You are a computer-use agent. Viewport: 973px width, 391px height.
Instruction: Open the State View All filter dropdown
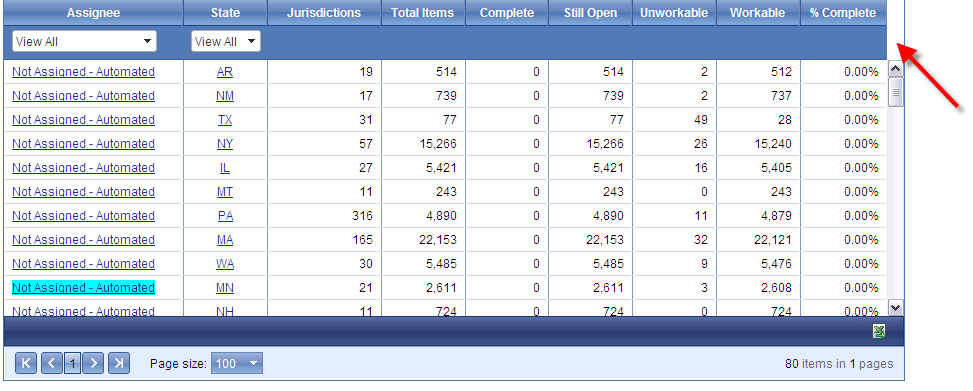pyautogui.click(x=225, y=42)
